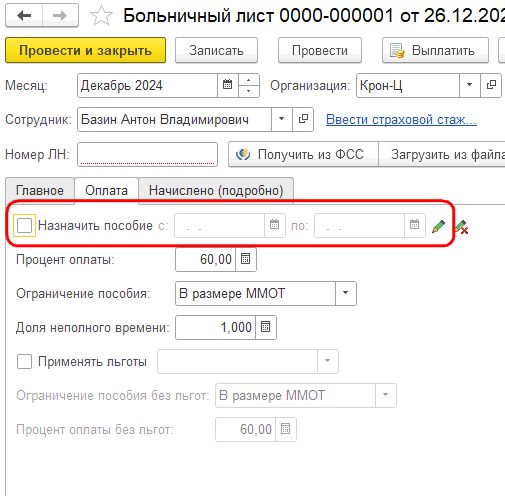Click Получить из ФСС button
The width and height of the screenshot is (505, 496).
(x=303, y=154)
